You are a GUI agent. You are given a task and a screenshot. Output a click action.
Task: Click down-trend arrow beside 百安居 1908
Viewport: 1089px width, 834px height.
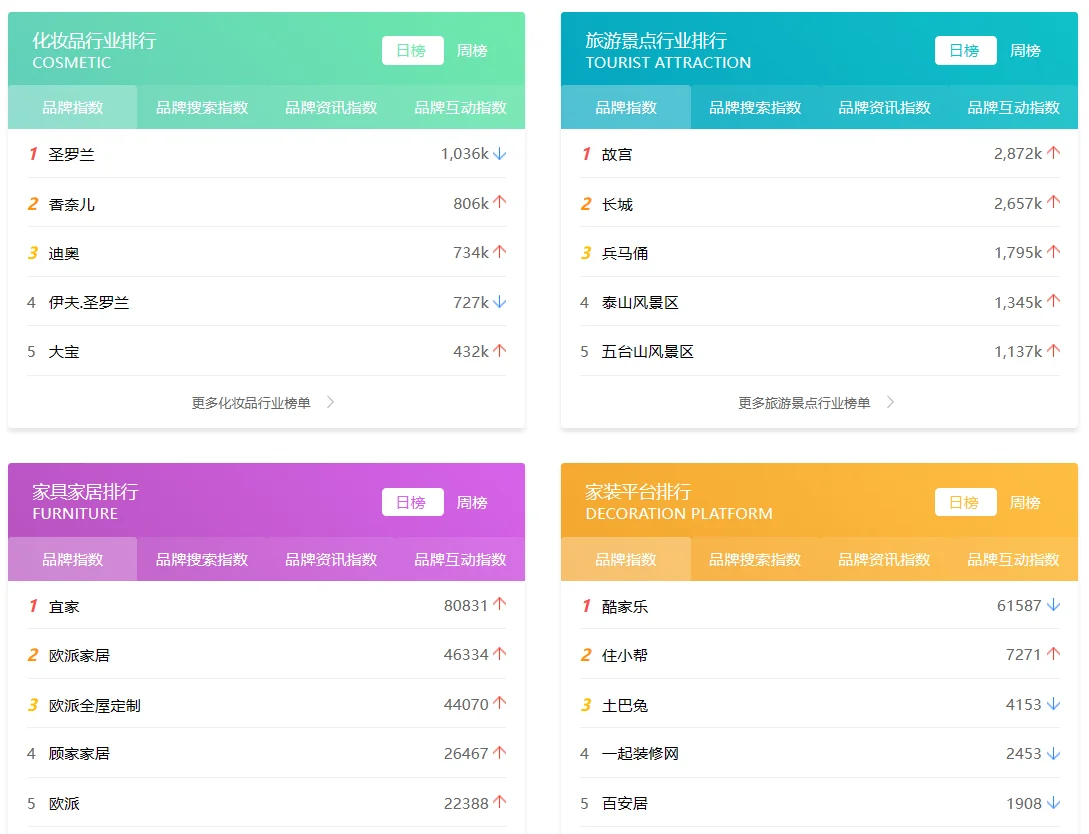click(1054, 803)
